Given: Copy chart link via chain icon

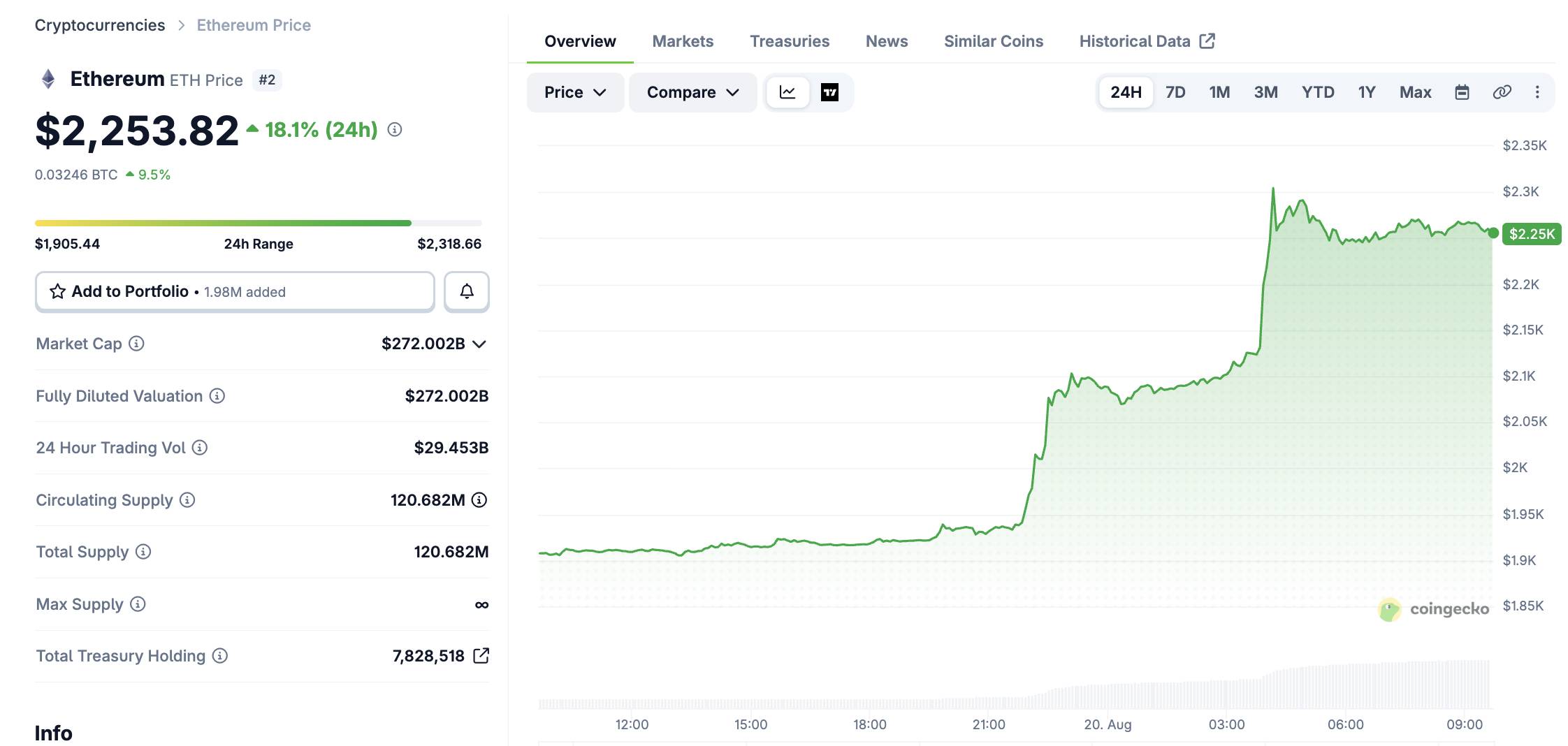Looking at the screenshot, I should (x=1502, y=92).
